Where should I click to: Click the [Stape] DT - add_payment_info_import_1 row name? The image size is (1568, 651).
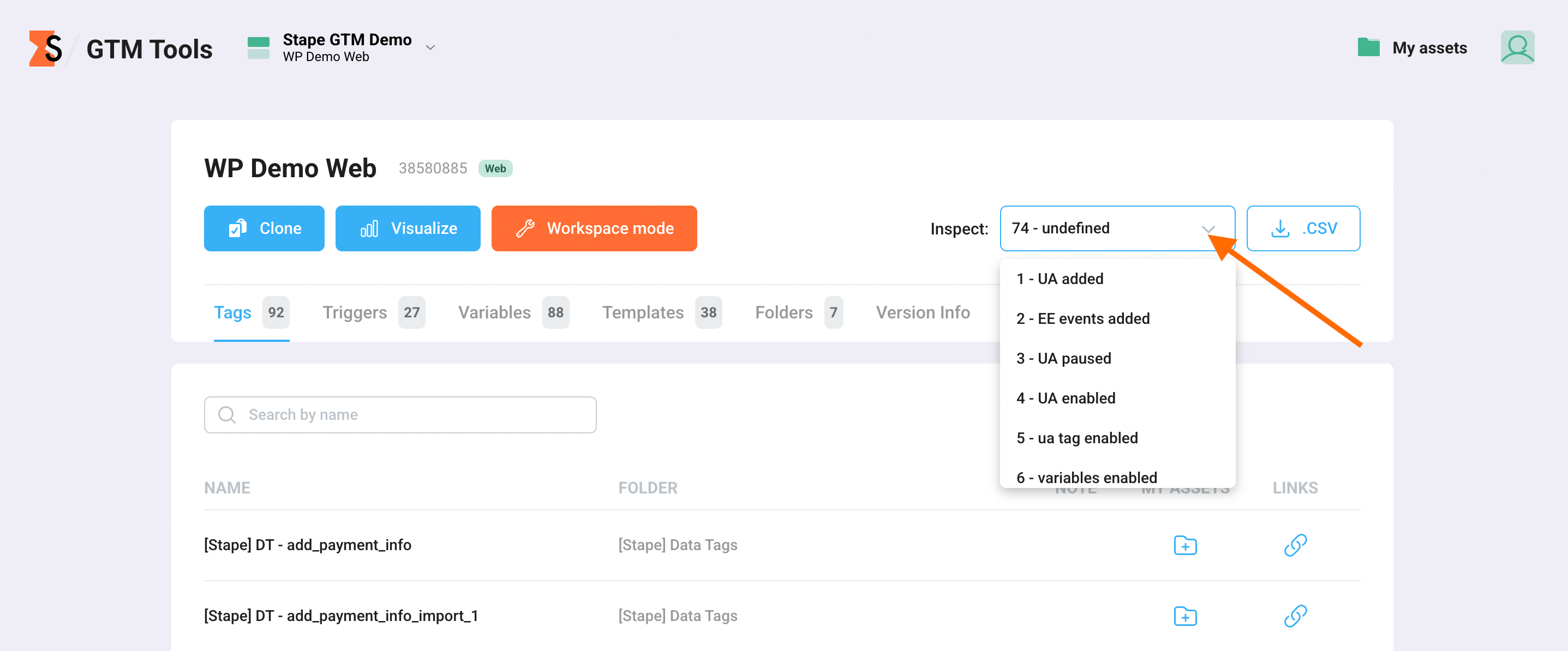[341, 616]
